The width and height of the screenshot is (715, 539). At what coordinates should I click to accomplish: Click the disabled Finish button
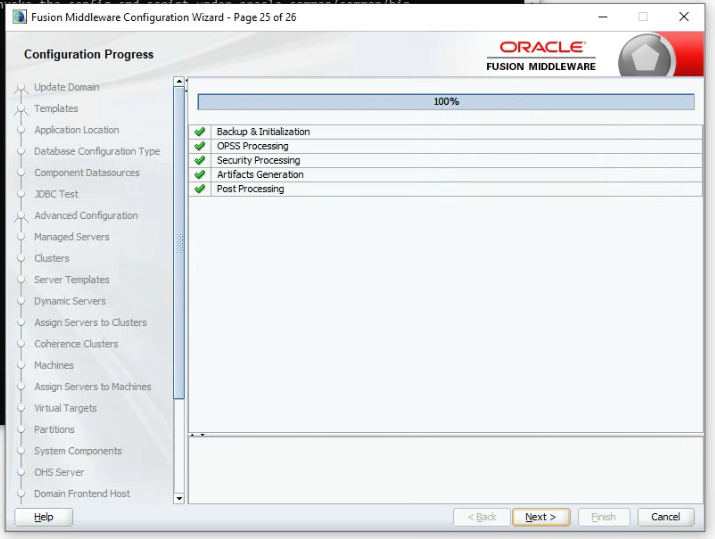(604, 517)
